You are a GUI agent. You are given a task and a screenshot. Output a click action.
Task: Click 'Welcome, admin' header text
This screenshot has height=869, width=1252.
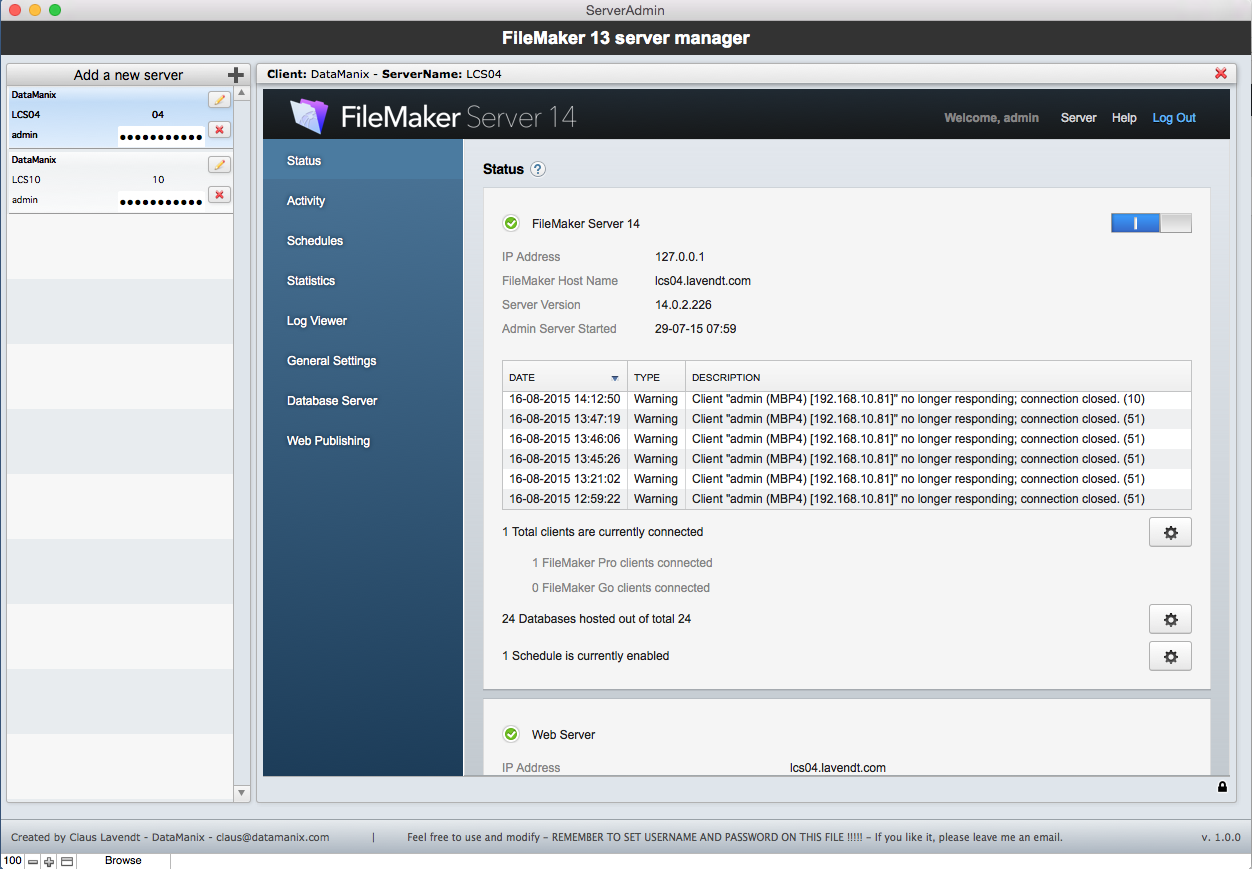(991, 117)
